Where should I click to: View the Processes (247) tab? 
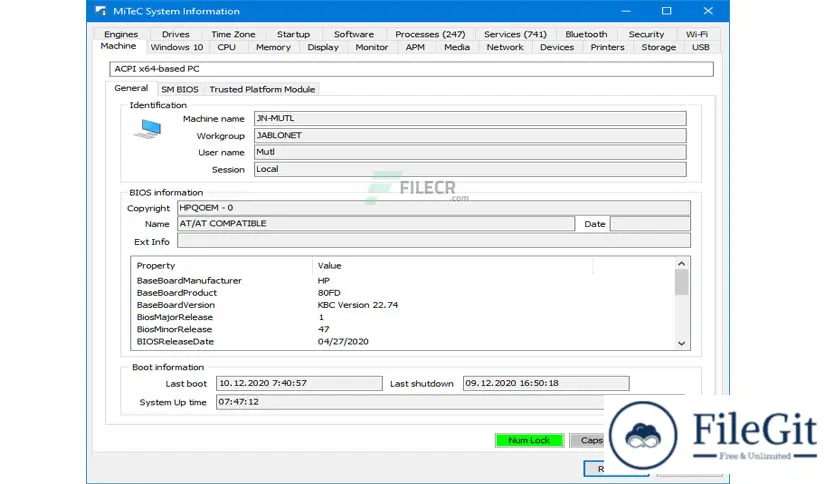coord(430,34)
